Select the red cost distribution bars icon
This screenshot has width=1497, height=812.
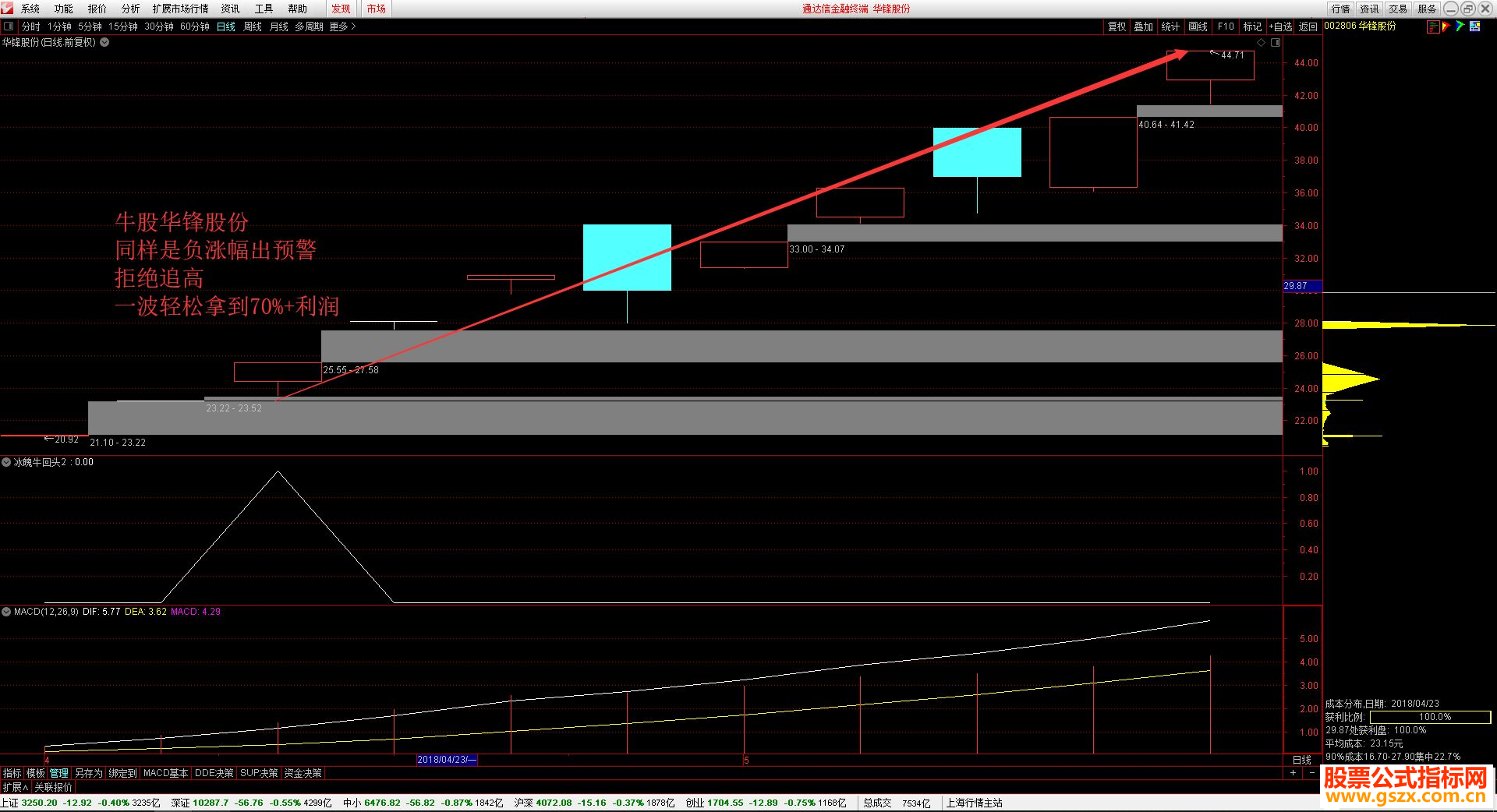point(1432,26)
